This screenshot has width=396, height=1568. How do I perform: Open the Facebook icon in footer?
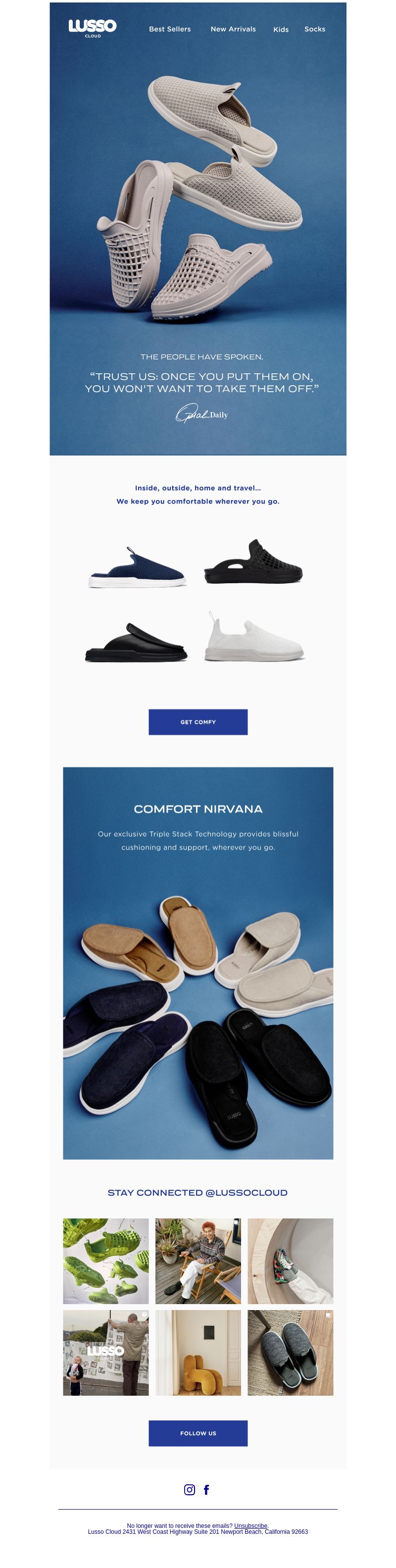pos(206,1489)
